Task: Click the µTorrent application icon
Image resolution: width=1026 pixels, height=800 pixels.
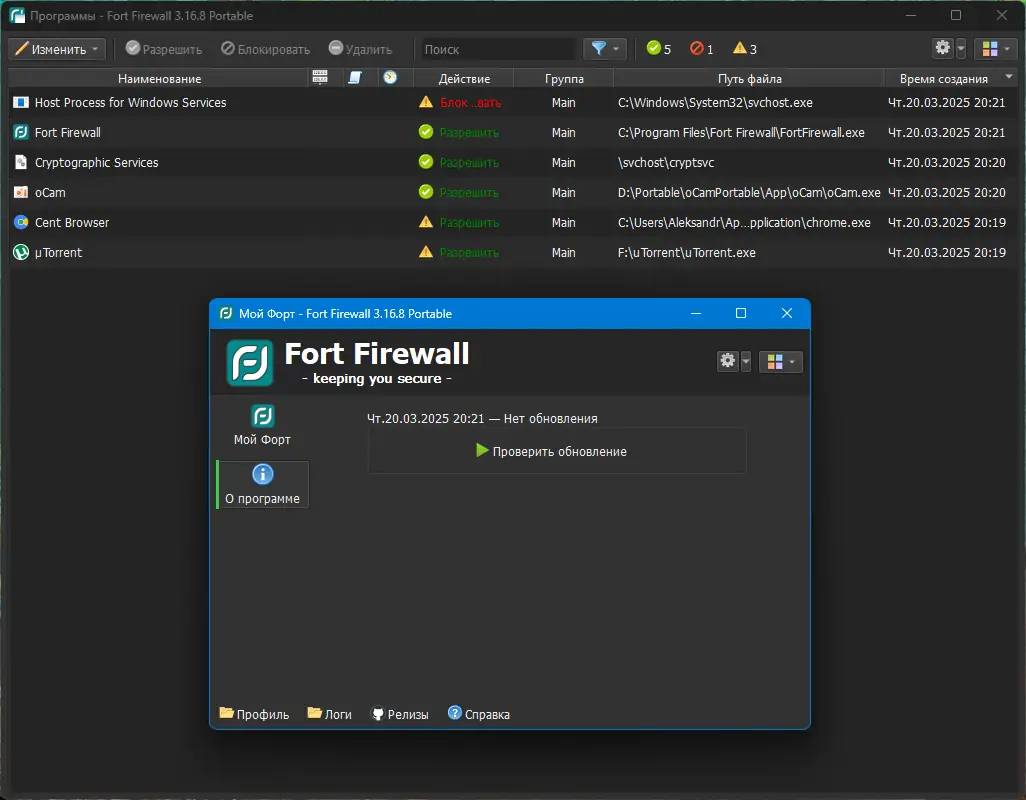Action: (21, 252)
